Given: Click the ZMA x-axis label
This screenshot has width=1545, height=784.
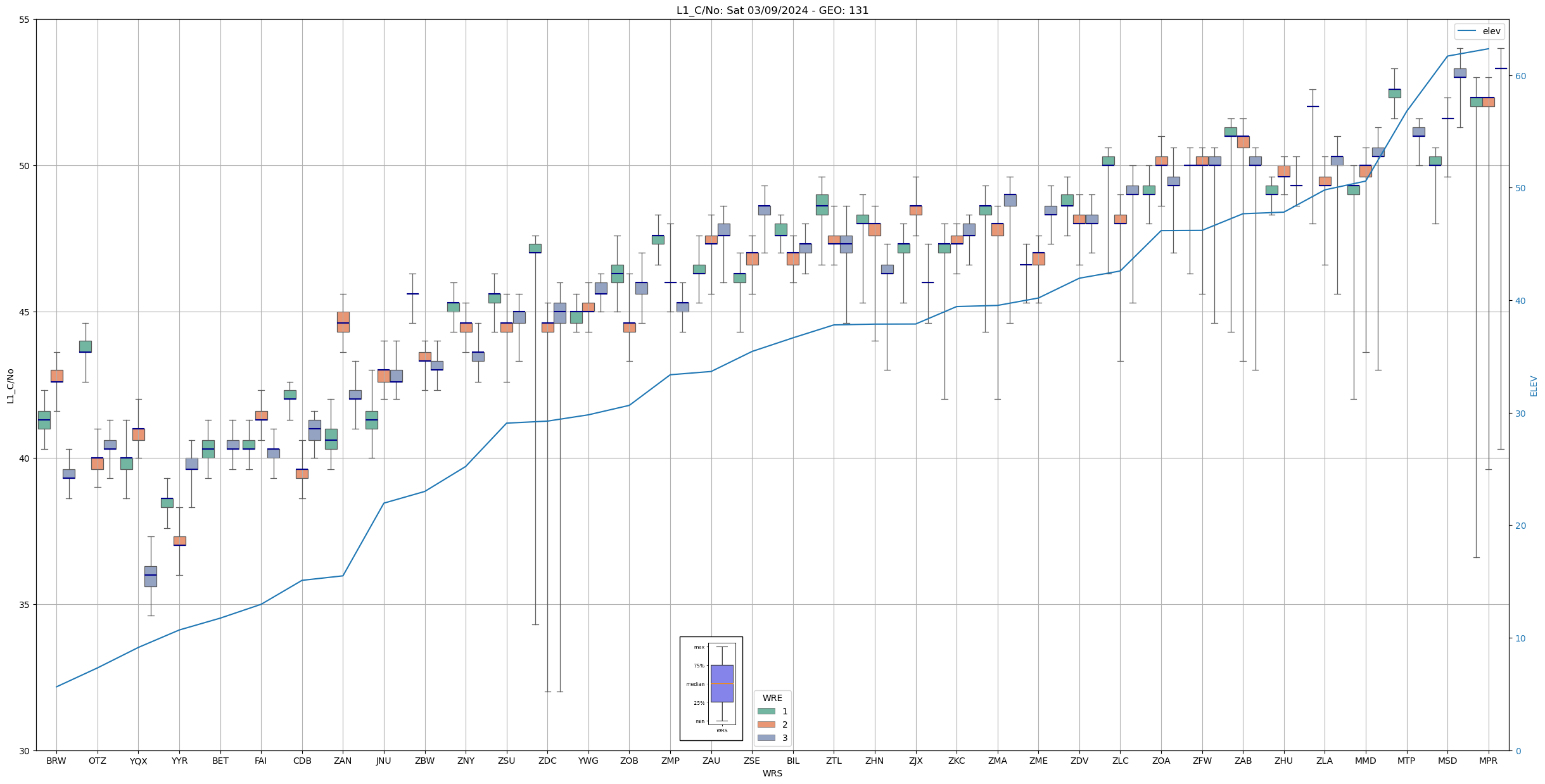Looking at the screenshot, I should pyautogui.click(x=998, y=761).
